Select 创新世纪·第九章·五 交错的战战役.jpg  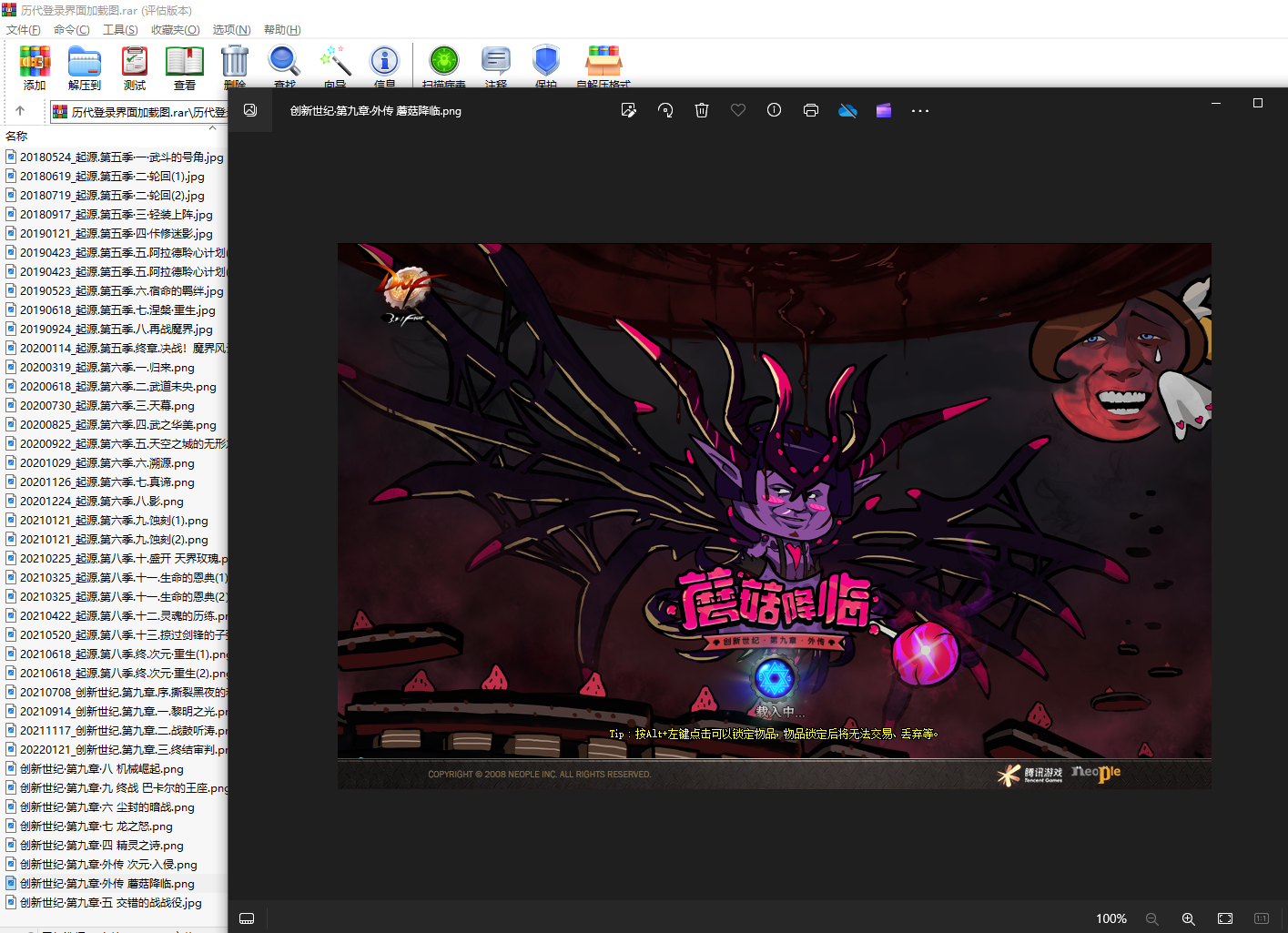tap(104, 903)
